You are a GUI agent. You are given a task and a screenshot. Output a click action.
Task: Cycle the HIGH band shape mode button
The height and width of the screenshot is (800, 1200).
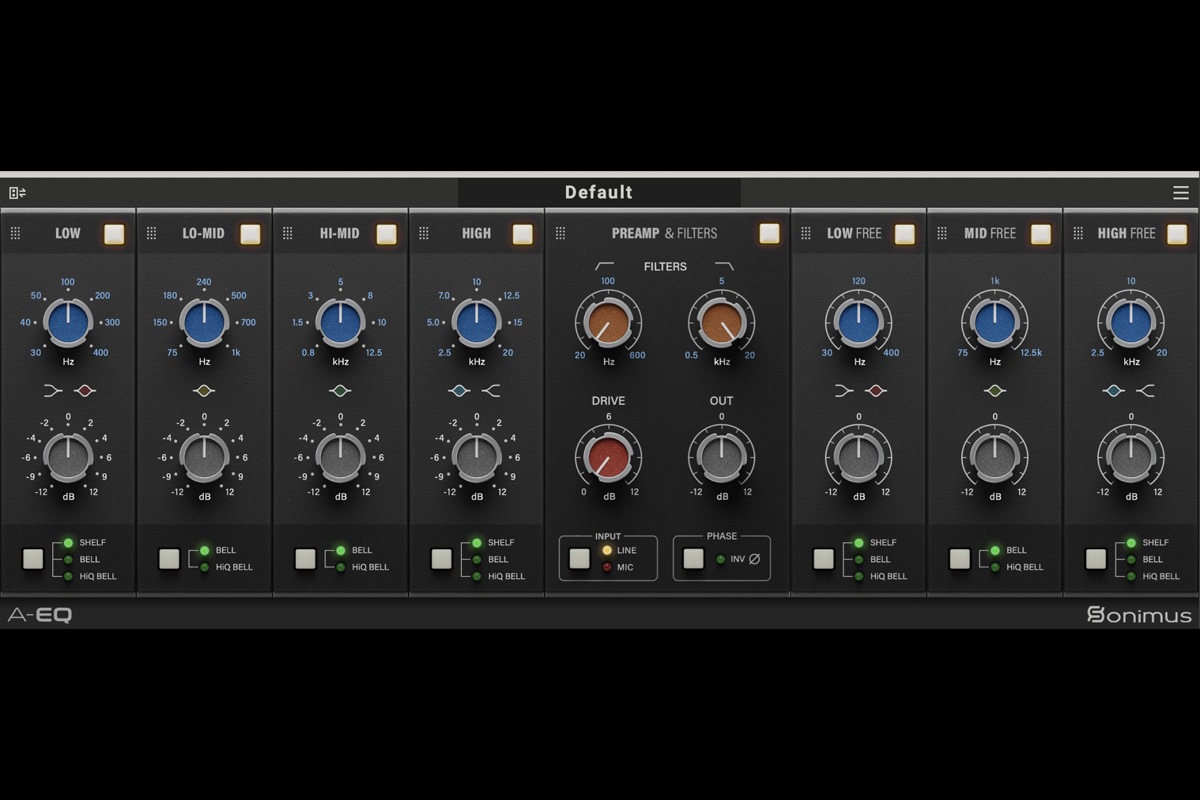tap(441, 559)
